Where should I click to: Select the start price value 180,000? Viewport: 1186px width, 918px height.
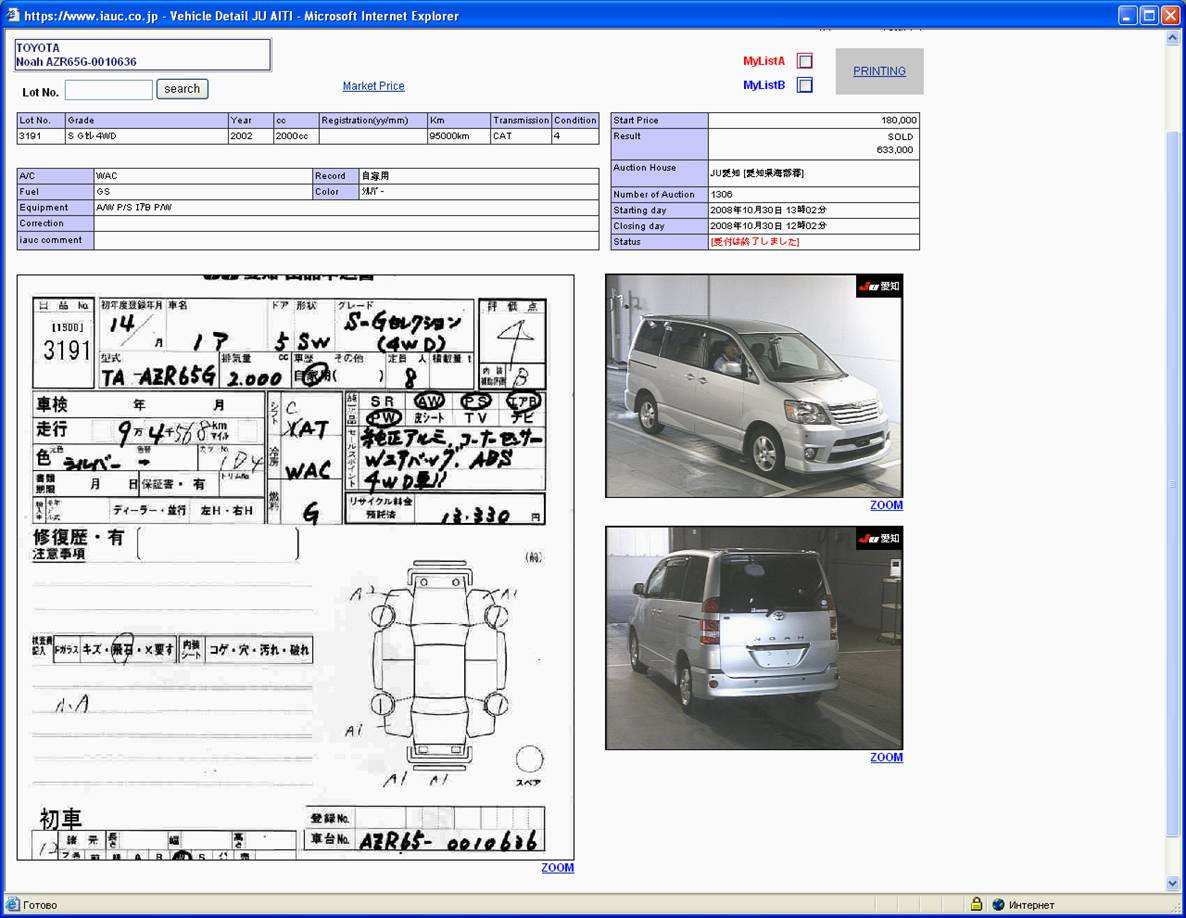pos(899,120)
